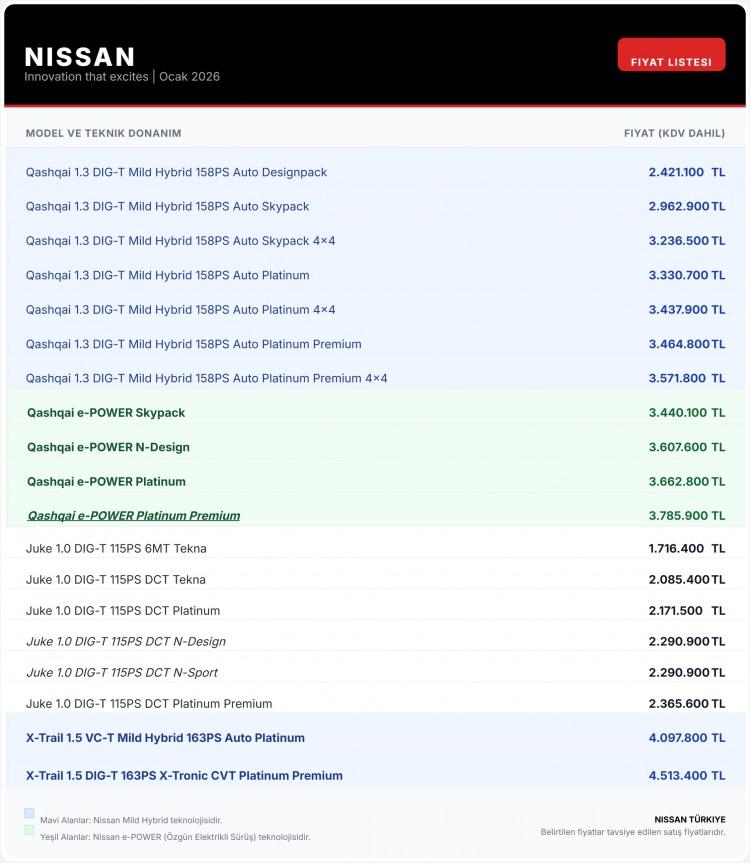Image resolution: width=750 pixels, height=863 pixels.
Task: Select the X-Trail X-Tronic CVT Platinum Premium row
Action: click(184, 775)
